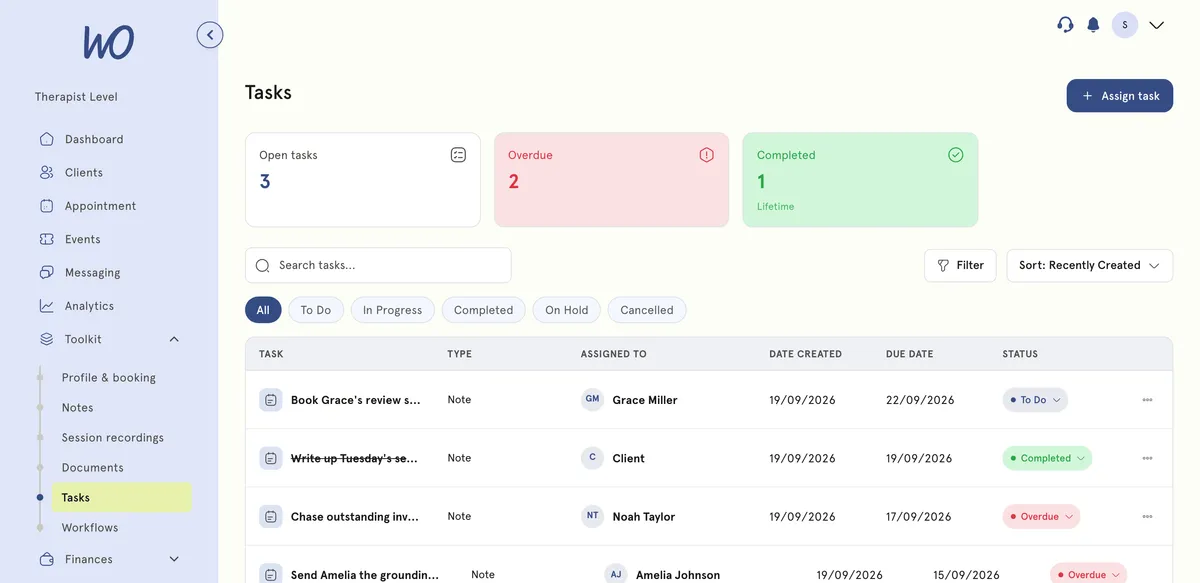Change the Completed status dropdown for Client
This screenshot has height=583, width=1200.
(x=1047, y=458)
